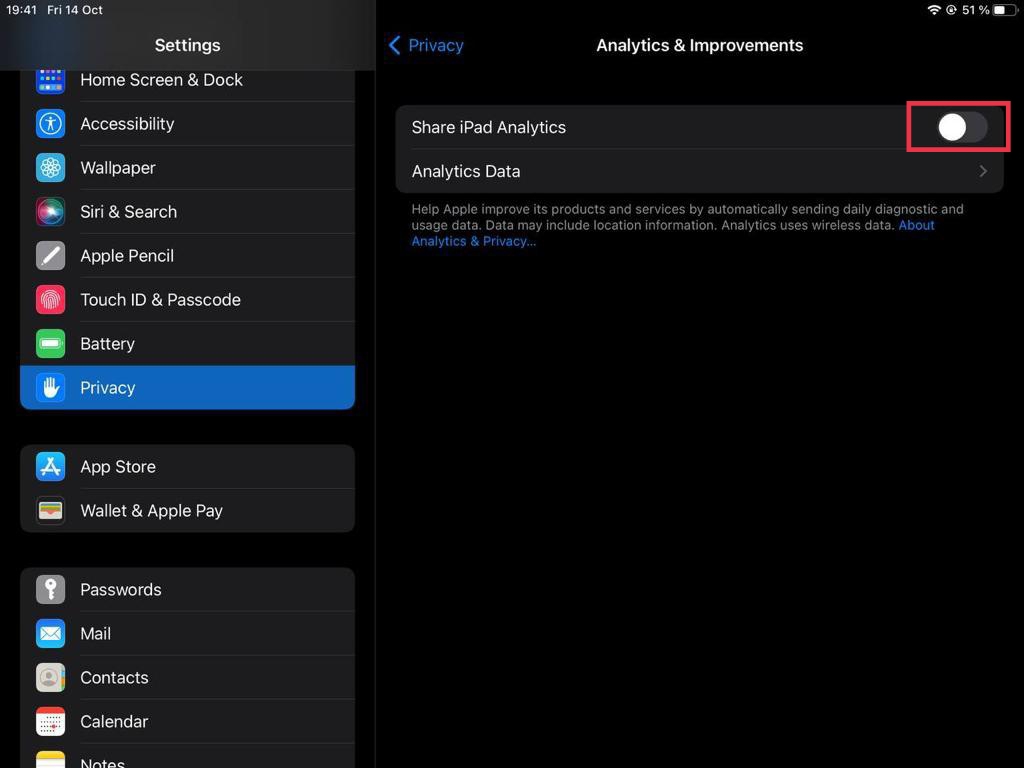Tap the 19:41 clock in status bar
1024x768 pixels.
click(x=22, y=10)
